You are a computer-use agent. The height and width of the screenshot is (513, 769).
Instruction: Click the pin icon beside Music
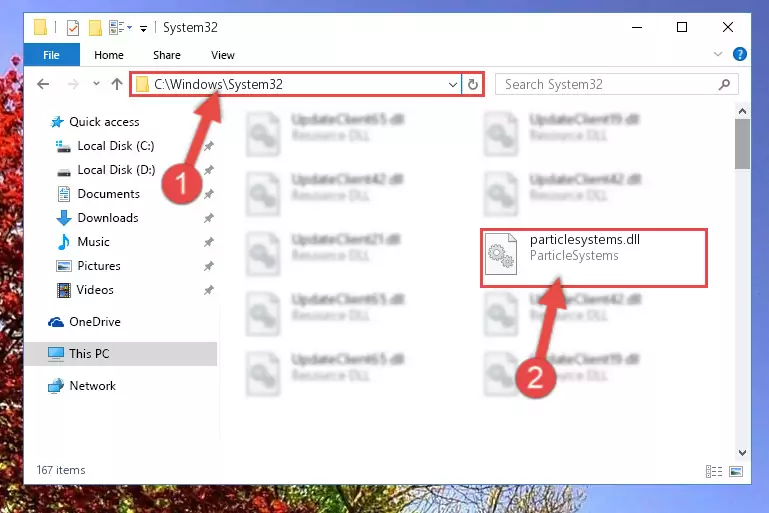[208, 242]
